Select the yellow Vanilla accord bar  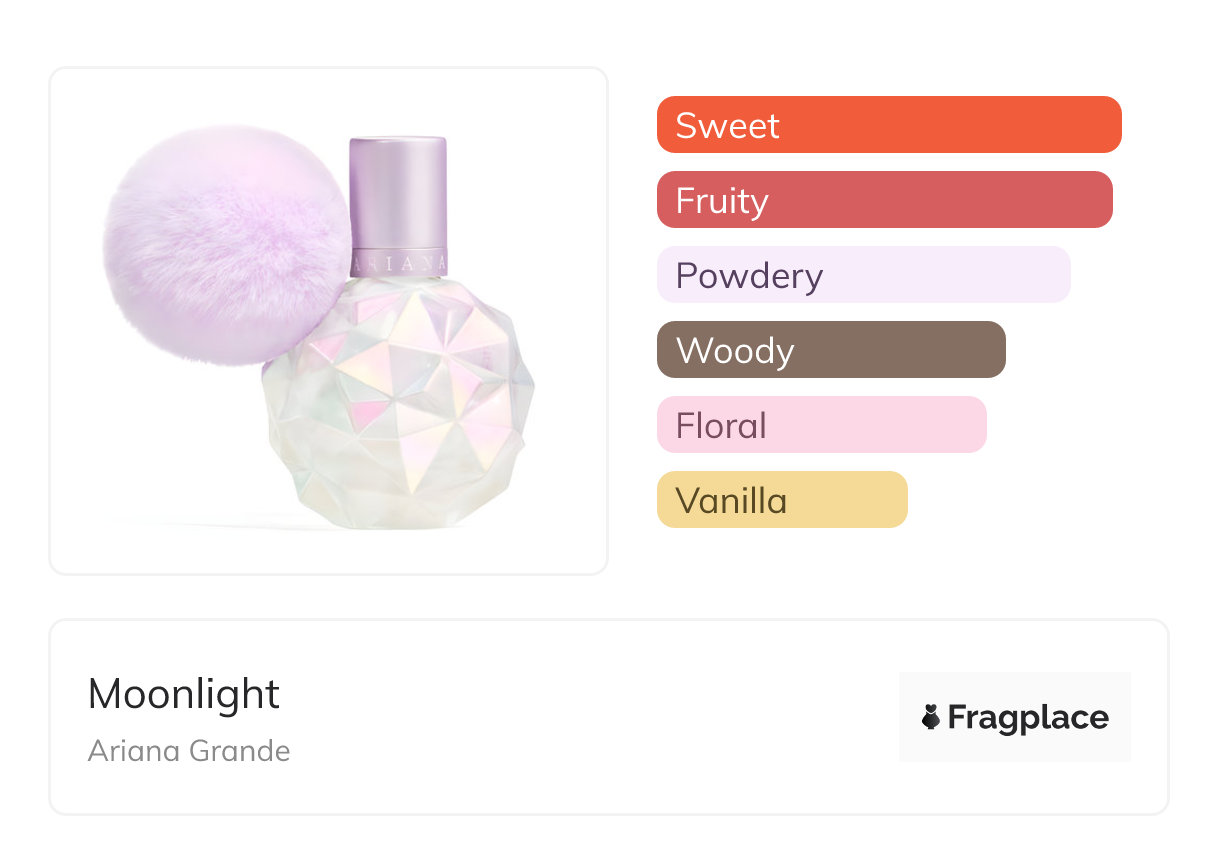point(840,500)
